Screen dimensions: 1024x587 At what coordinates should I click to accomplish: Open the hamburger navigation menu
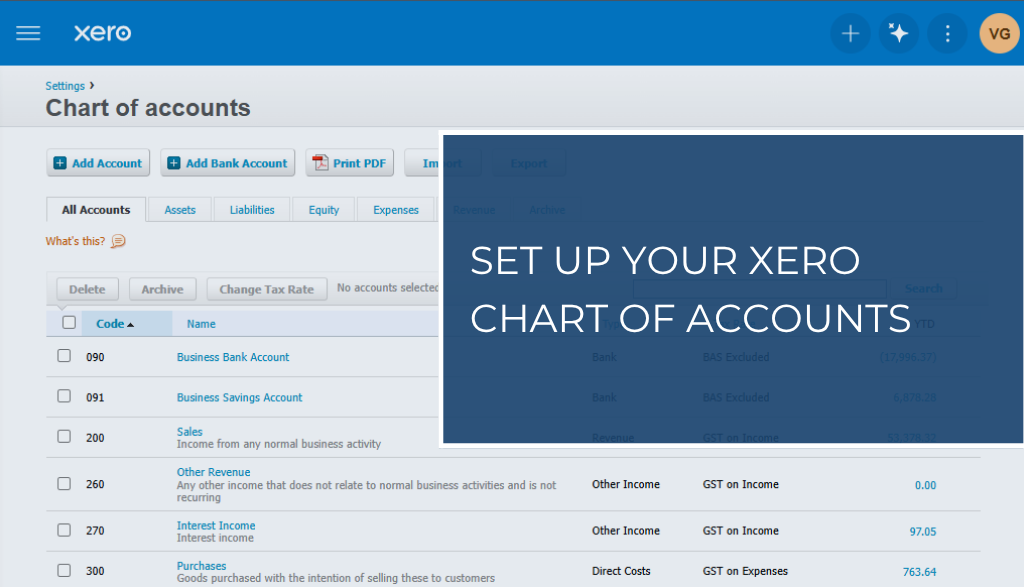click(27, 33)
